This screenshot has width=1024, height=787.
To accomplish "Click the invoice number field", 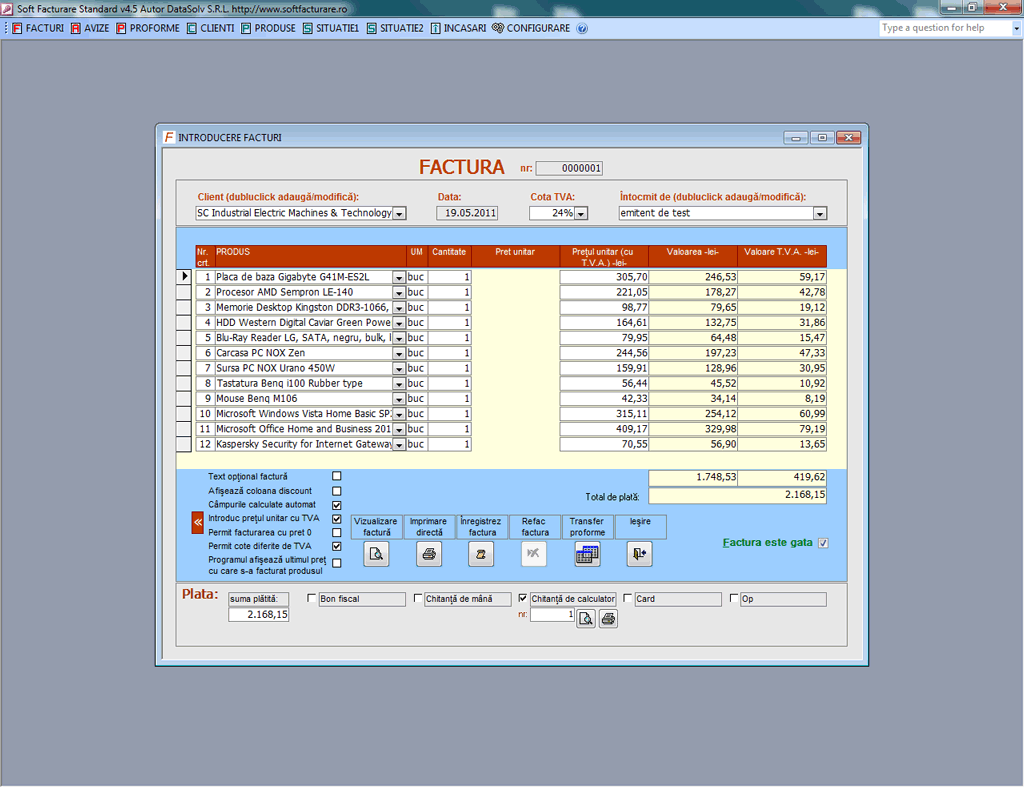I will [x=569, y=169].
